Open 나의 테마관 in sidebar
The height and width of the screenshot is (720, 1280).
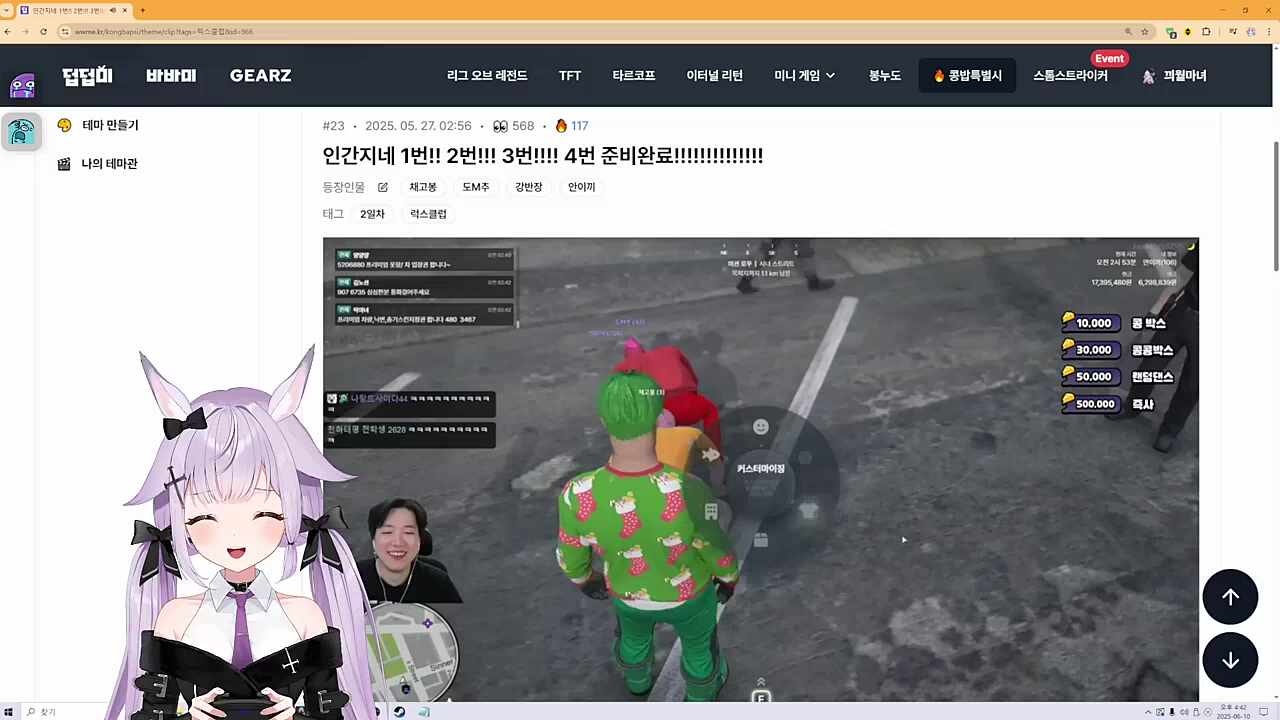(x=97, y=163)
